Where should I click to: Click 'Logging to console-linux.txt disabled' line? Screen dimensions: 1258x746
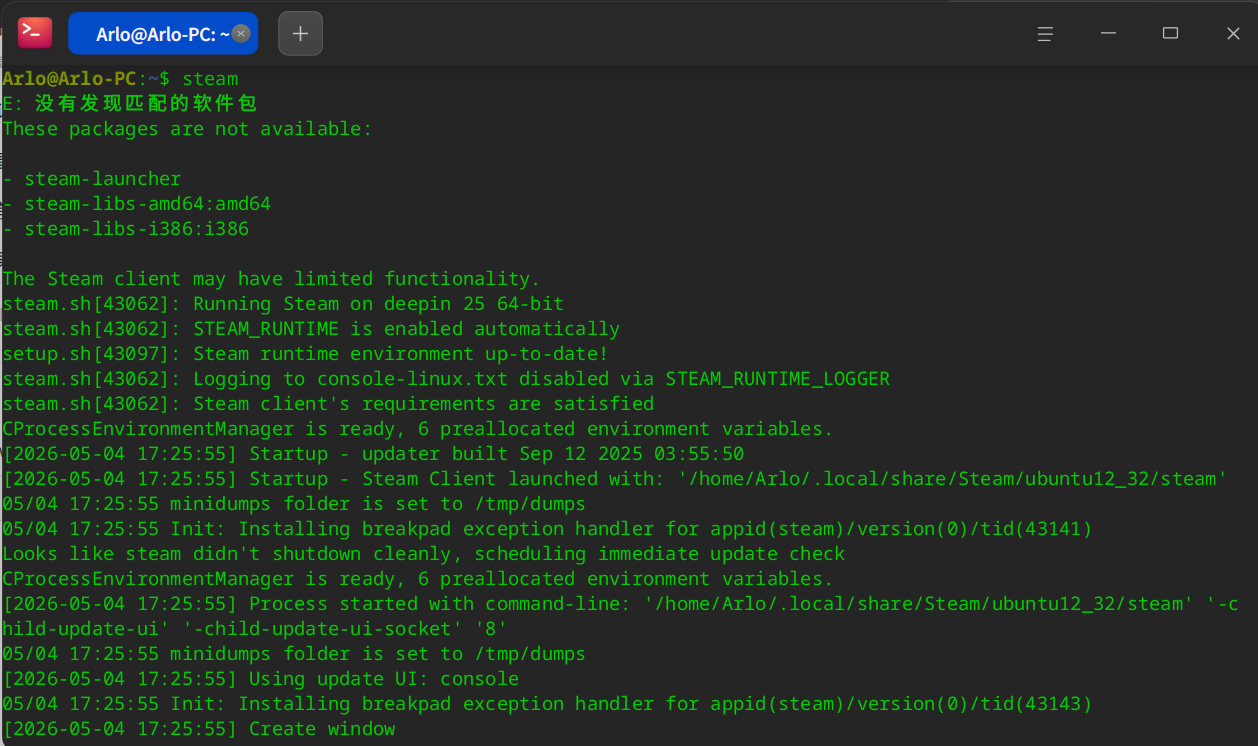coord(446,379)
